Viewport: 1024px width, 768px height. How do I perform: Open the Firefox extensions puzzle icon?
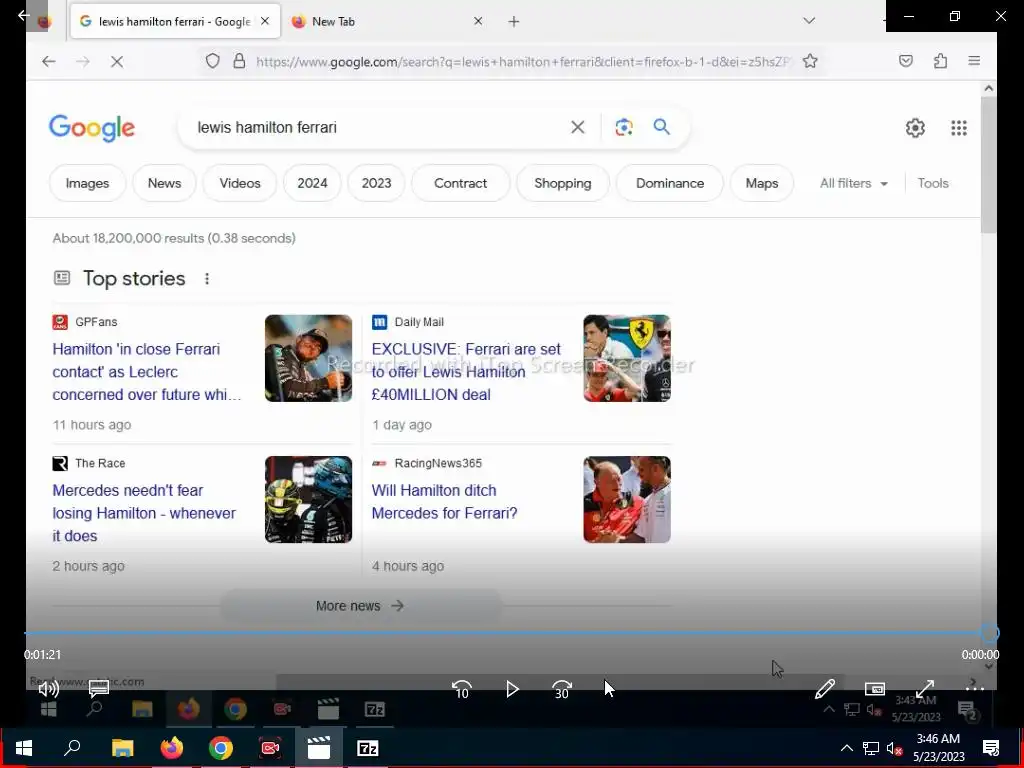940,61
